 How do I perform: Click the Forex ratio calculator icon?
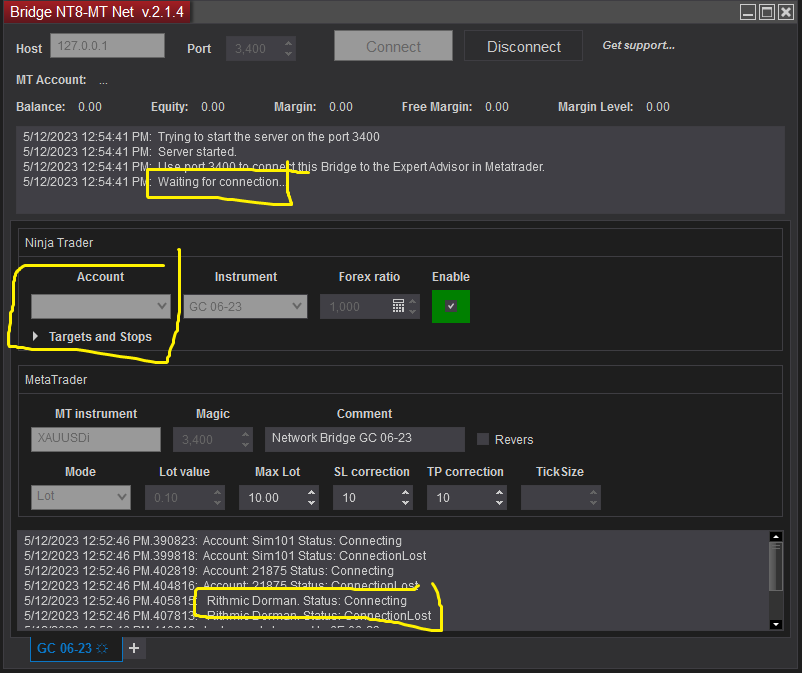coord(398,305)
